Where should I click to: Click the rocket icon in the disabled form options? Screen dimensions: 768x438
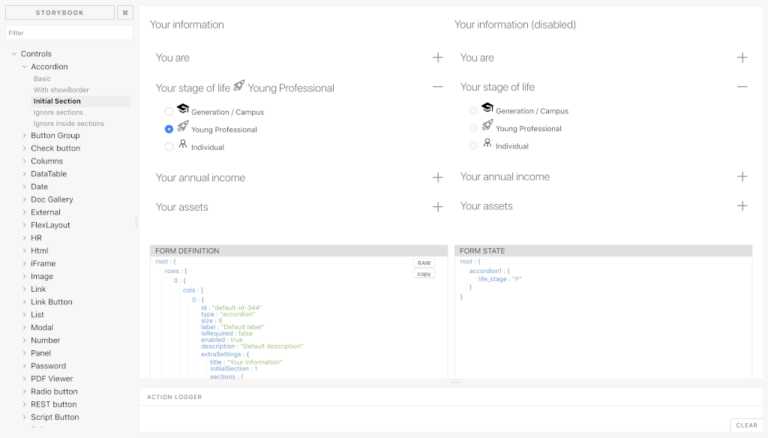[487, 125]
